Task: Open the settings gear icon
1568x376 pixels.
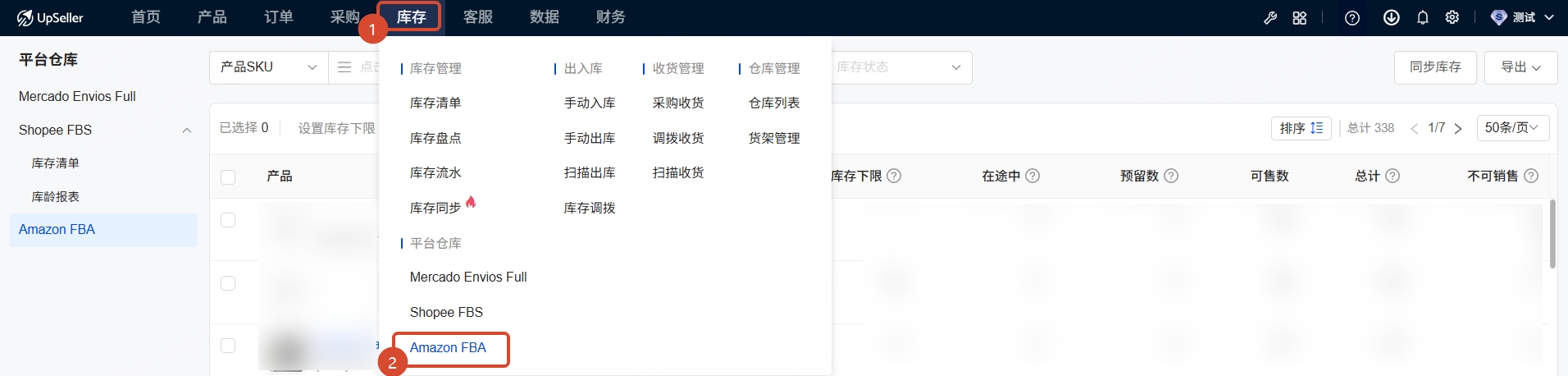Action: point(1452,17)
